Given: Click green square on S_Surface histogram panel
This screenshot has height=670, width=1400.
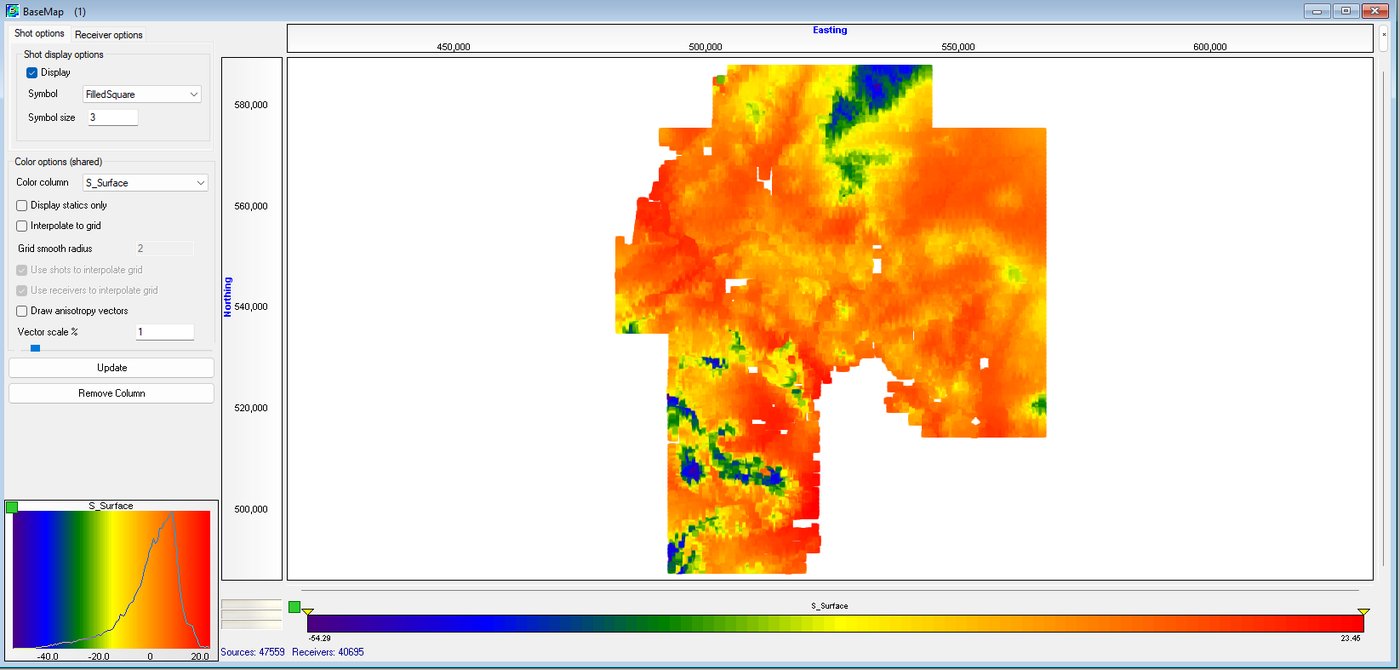Looking at the screenshot, I should point(11,507).
